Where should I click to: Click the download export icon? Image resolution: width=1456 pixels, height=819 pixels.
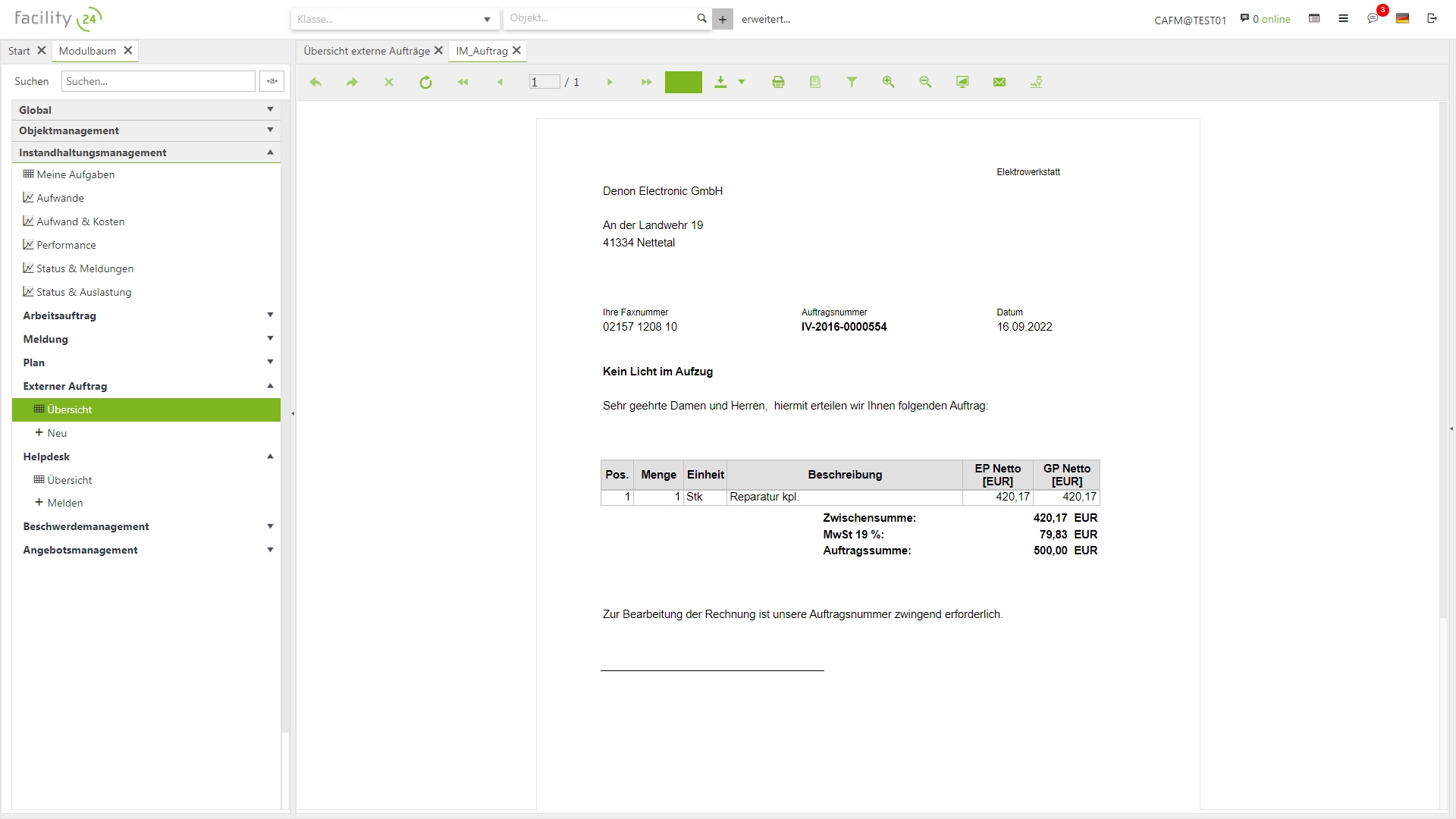tap(720, 82)
